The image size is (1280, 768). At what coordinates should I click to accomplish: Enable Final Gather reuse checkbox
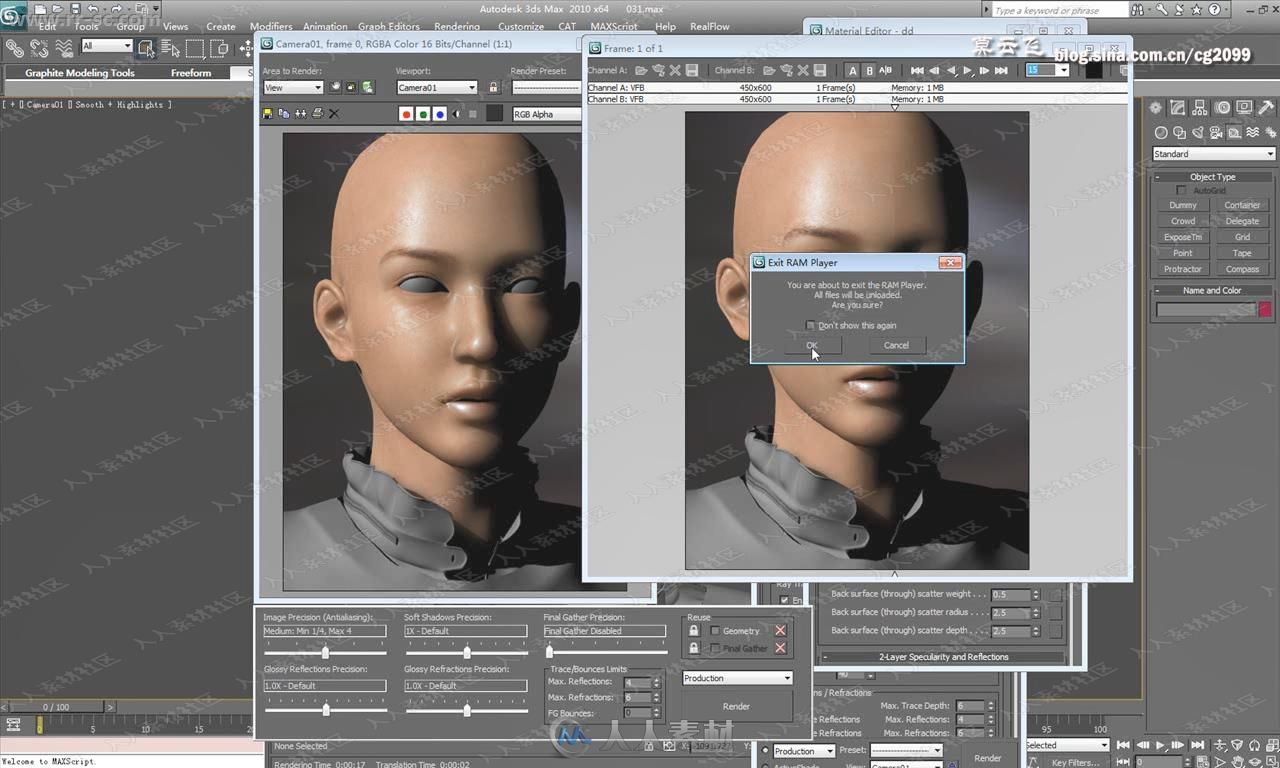coord(715,648)
